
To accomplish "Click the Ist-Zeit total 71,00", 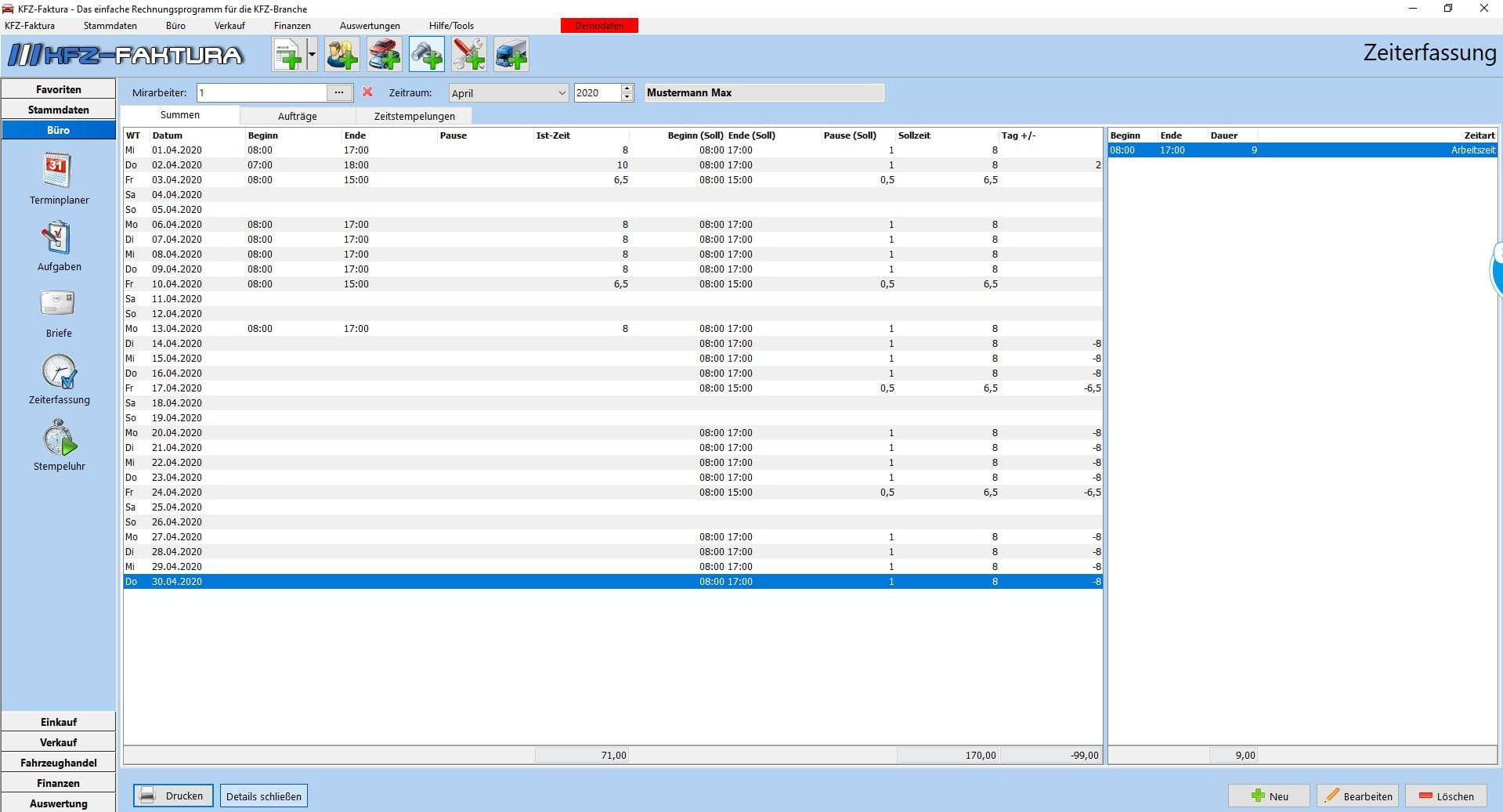I will click(x=582, y=756).
